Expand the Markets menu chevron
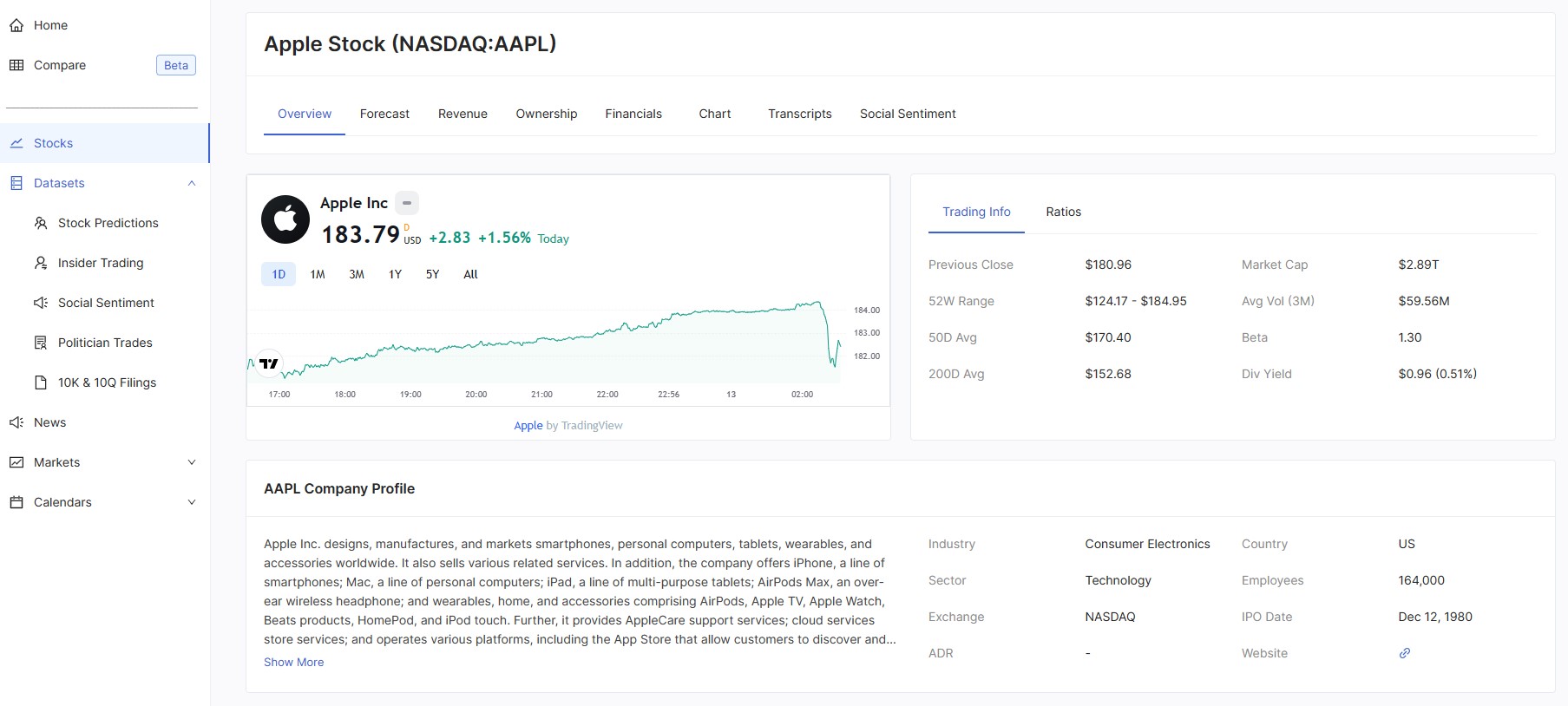This screenshot has height=706, width=1568. (192, 462)
